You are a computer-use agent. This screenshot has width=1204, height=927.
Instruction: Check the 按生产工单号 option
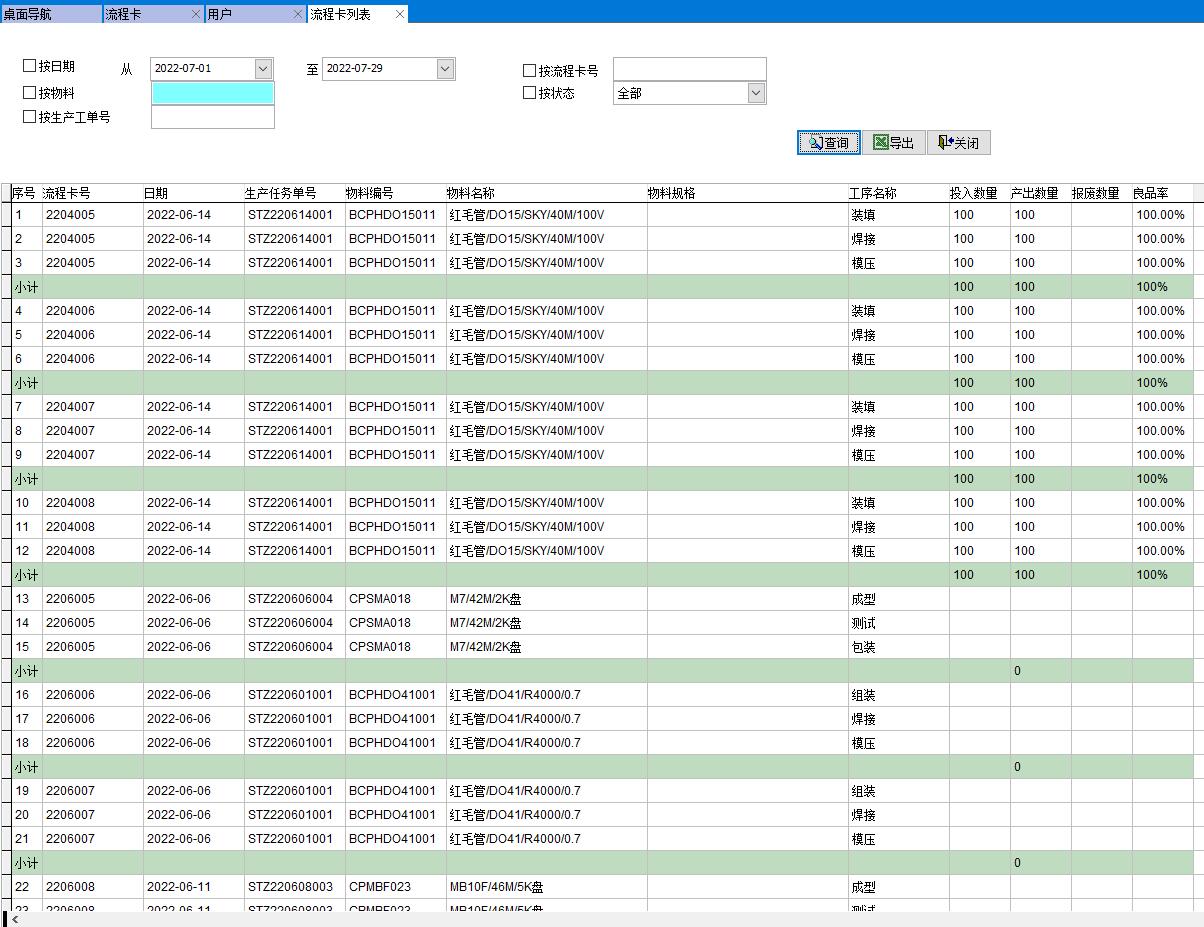29,116
